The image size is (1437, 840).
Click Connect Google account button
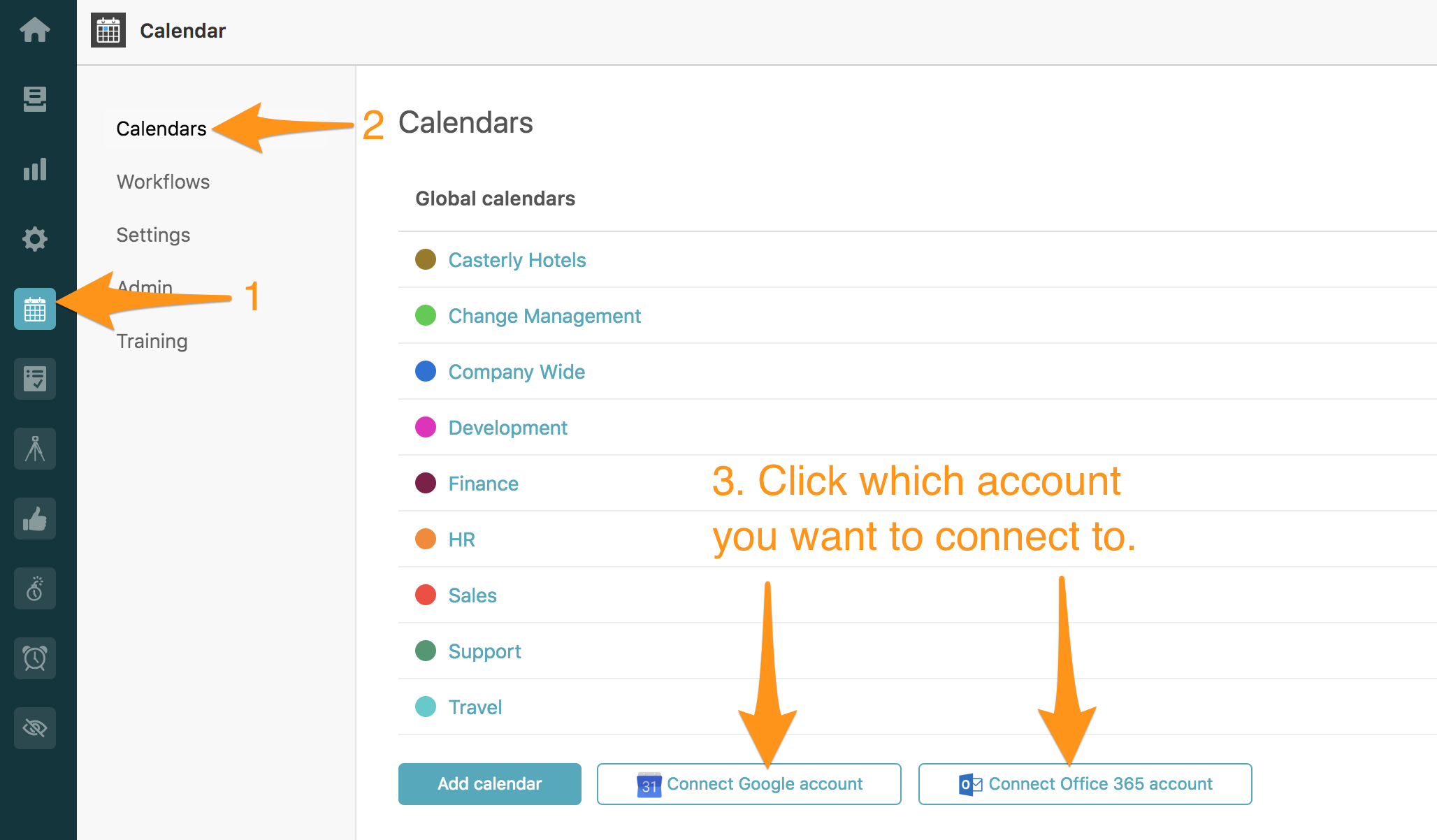pyautogui.click(x=749, y=784)
